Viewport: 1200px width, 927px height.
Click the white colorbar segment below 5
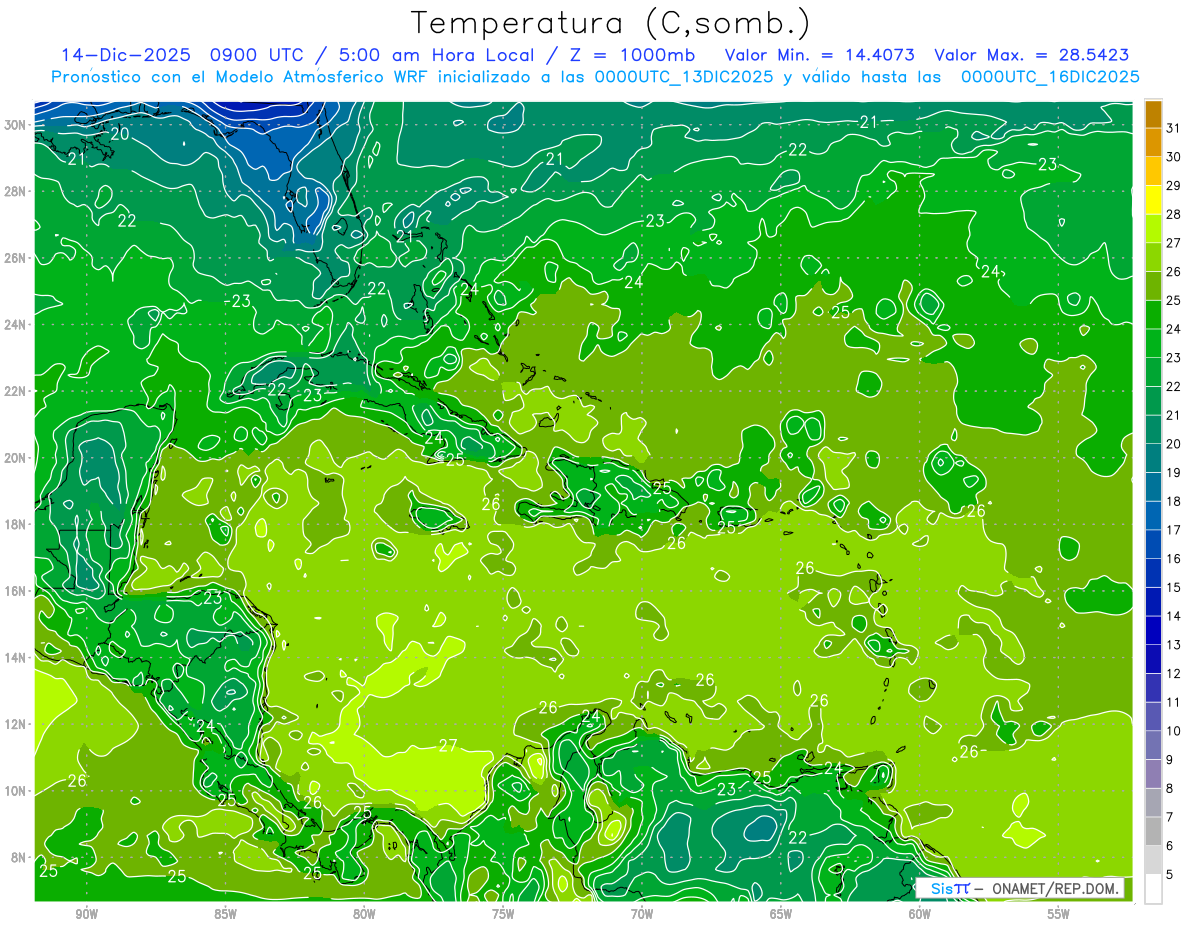(1153, 889)
